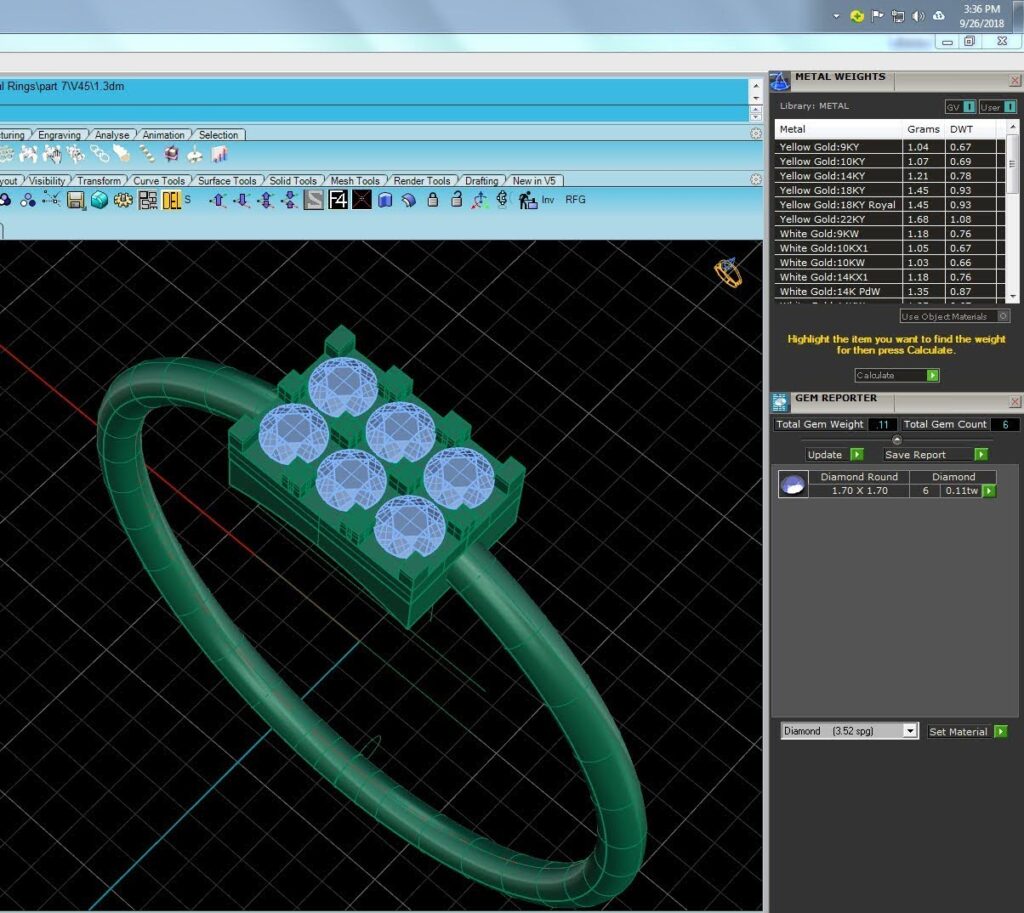Click the single purple up arrow icon

point(217,200)
